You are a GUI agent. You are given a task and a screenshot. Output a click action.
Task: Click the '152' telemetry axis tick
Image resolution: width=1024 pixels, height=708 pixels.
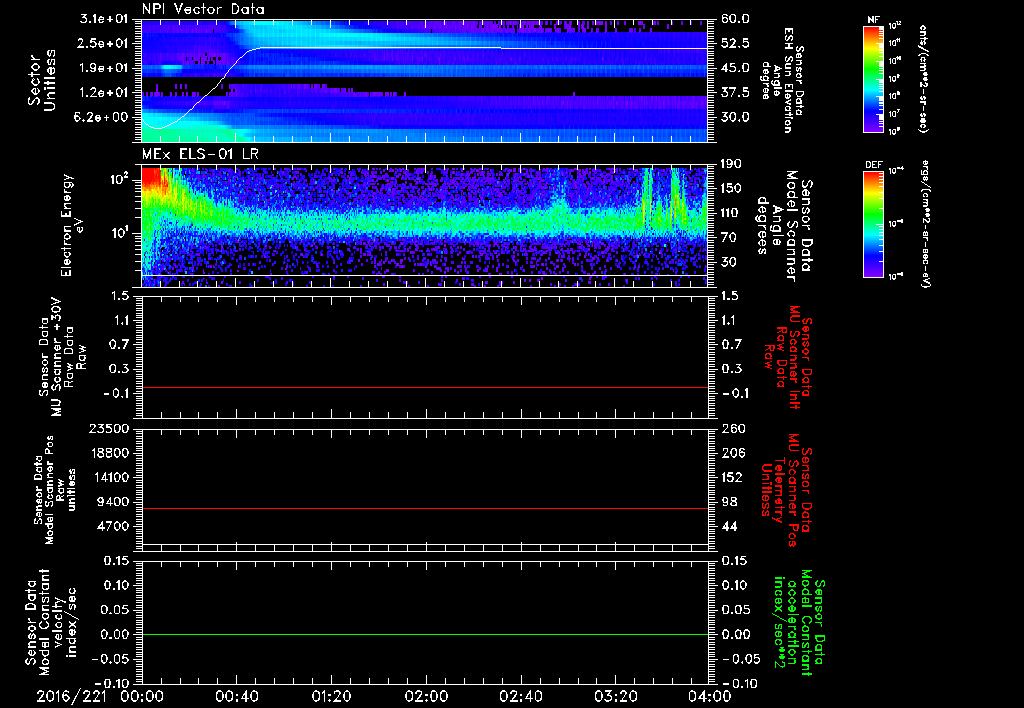point(731,477)
